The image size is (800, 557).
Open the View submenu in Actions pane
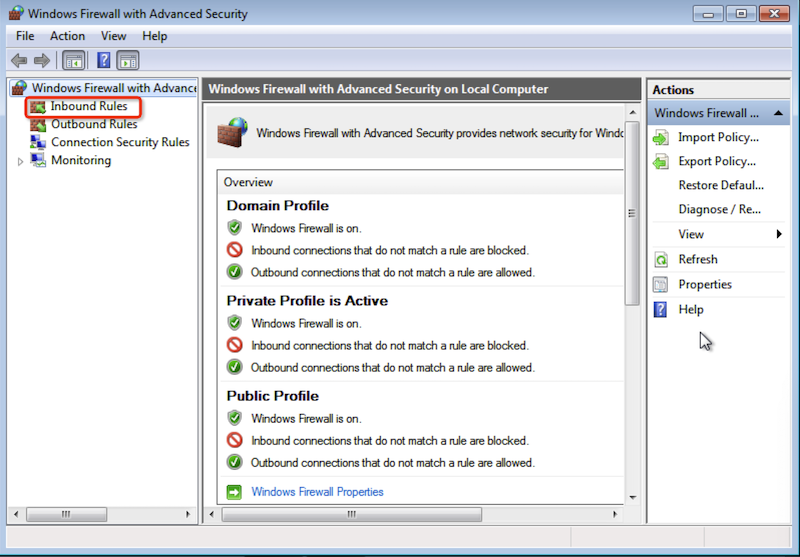[718, 234]
